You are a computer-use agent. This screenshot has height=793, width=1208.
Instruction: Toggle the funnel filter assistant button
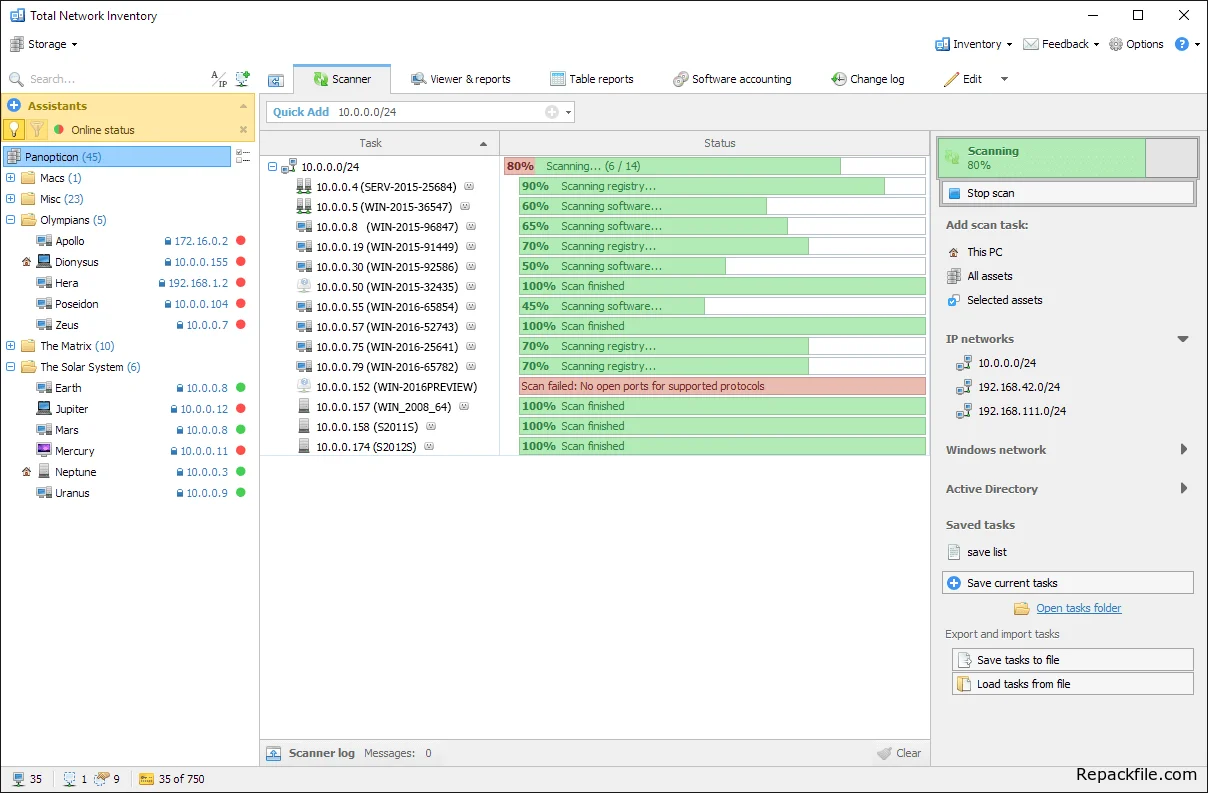coord(37,129)
